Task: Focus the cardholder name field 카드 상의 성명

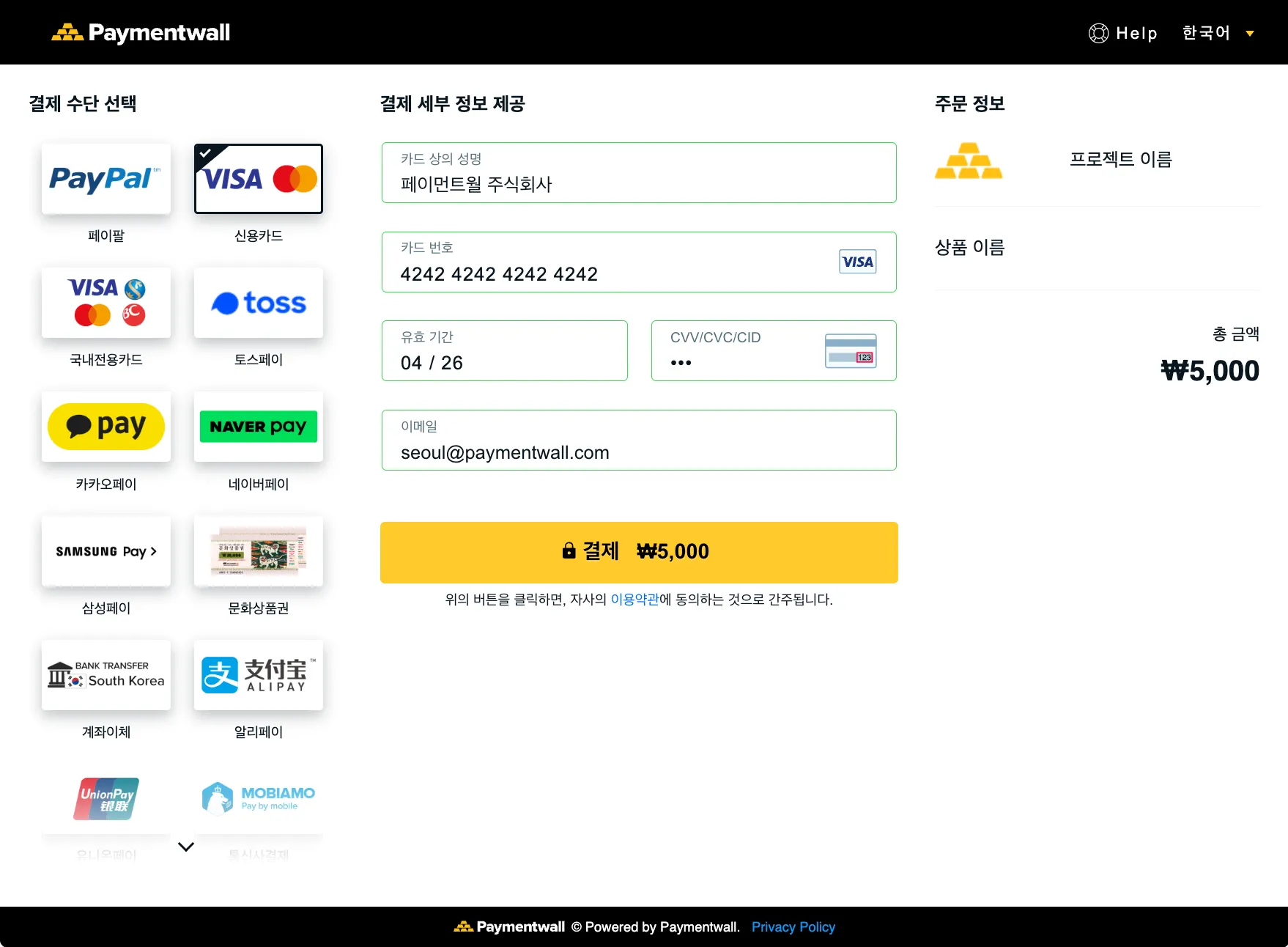Action: point(639,173)
